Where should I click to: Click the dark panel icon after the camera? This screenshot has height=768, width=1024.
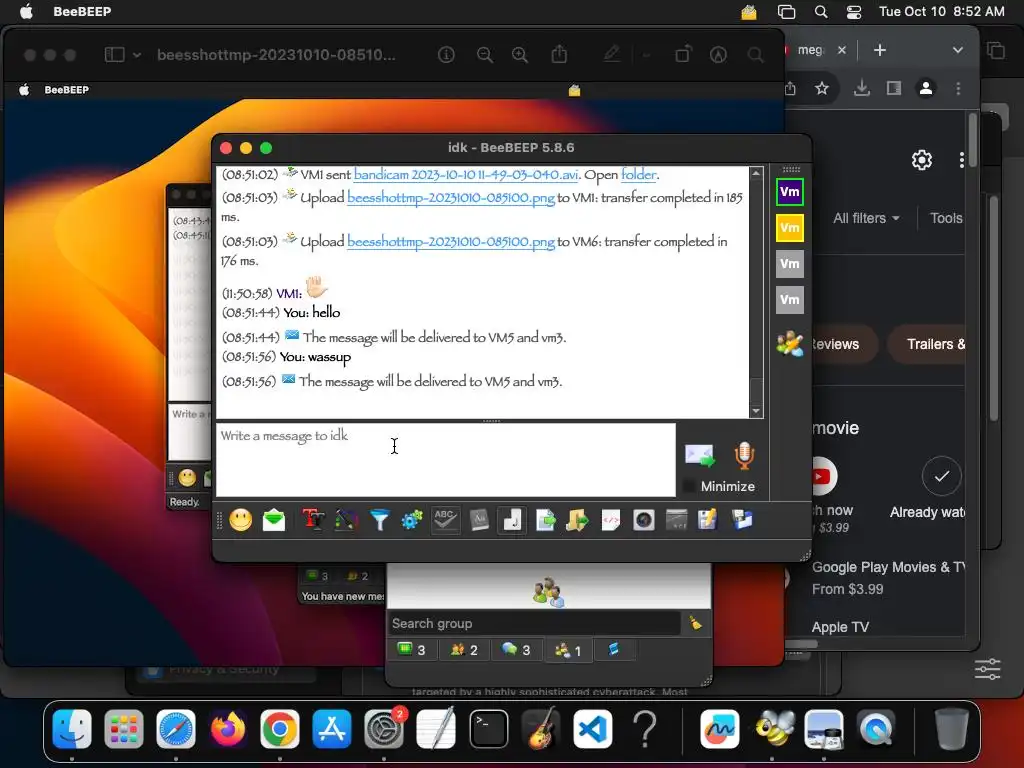(676, 520)
